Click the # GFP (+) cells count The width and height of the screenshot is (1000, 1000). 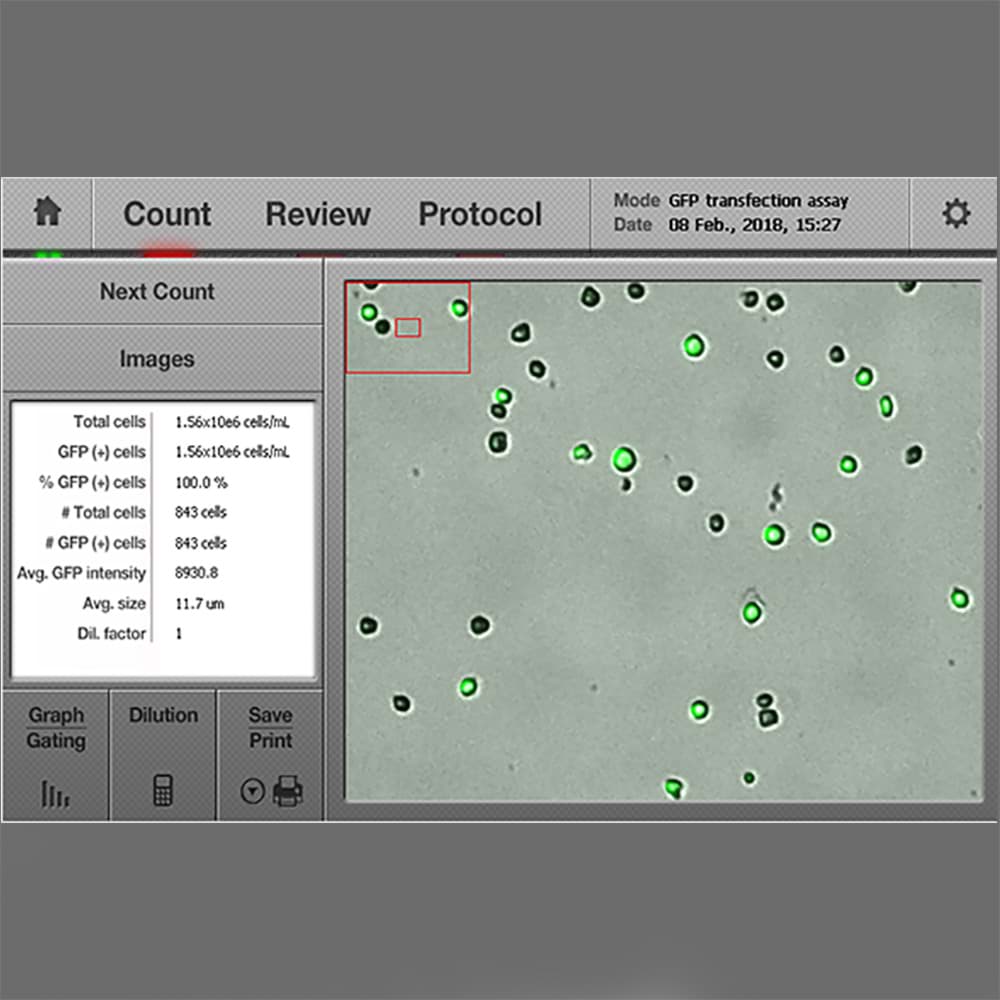click(201, 543)
